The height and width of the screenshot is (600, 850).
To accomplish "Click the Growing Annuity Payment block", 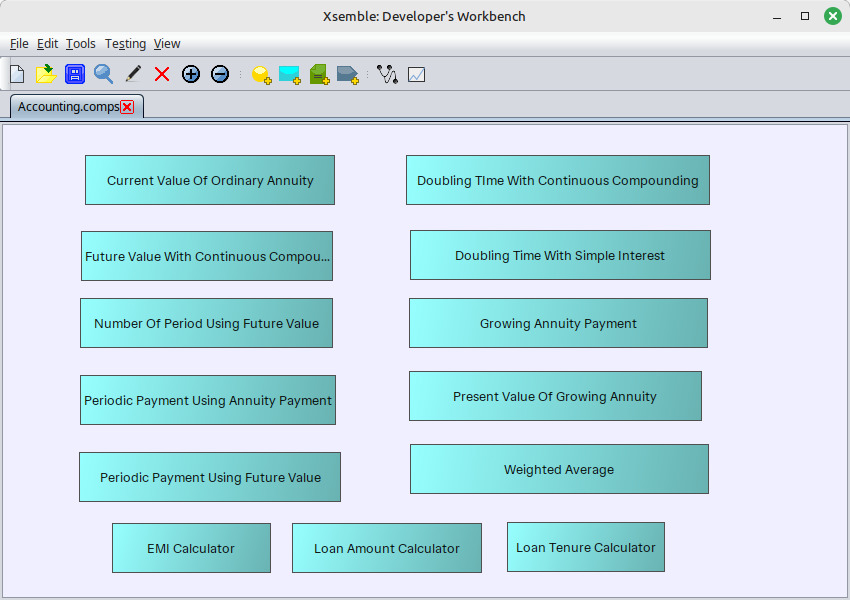I will (x=558, y=323).
